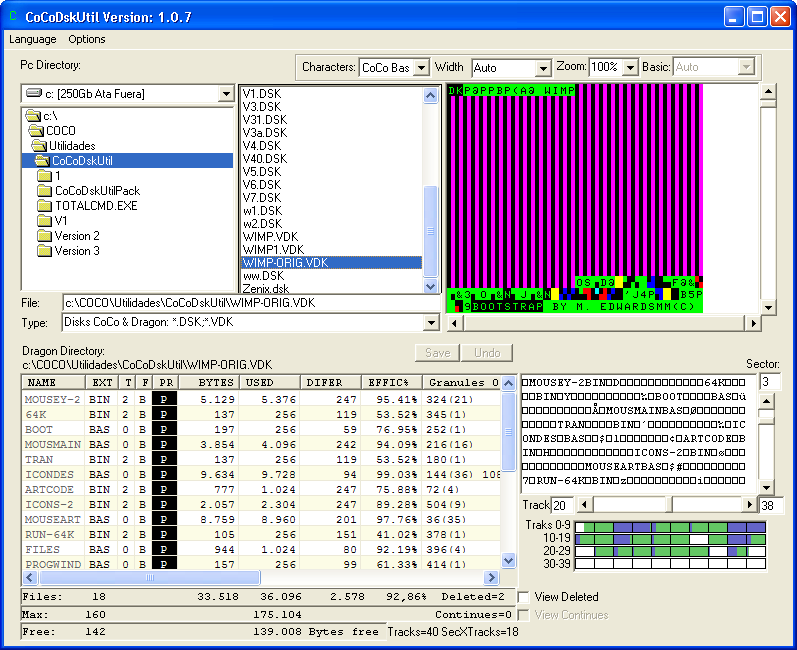Click the Version 3 folder icon
The image size is (797, 650).
pos(45,251)
